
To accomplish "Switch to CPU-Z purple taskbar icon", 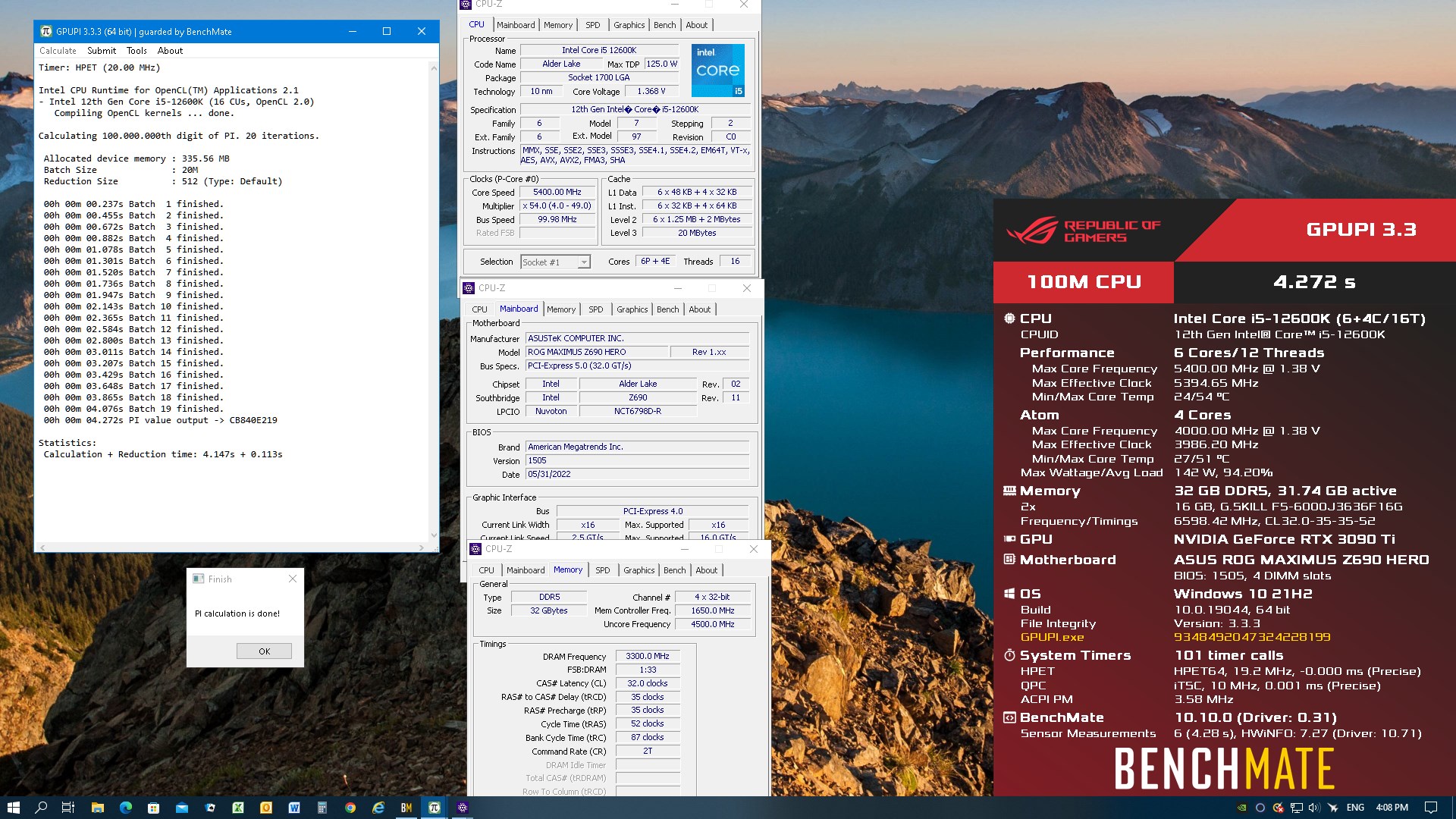I will 463,808.
